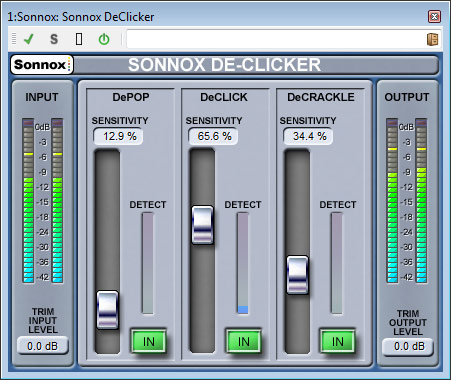This screenshot has height=380, width=451.
Task: Click the SONNOX DE-CLICKER title banner
Action: pos(224,65)
